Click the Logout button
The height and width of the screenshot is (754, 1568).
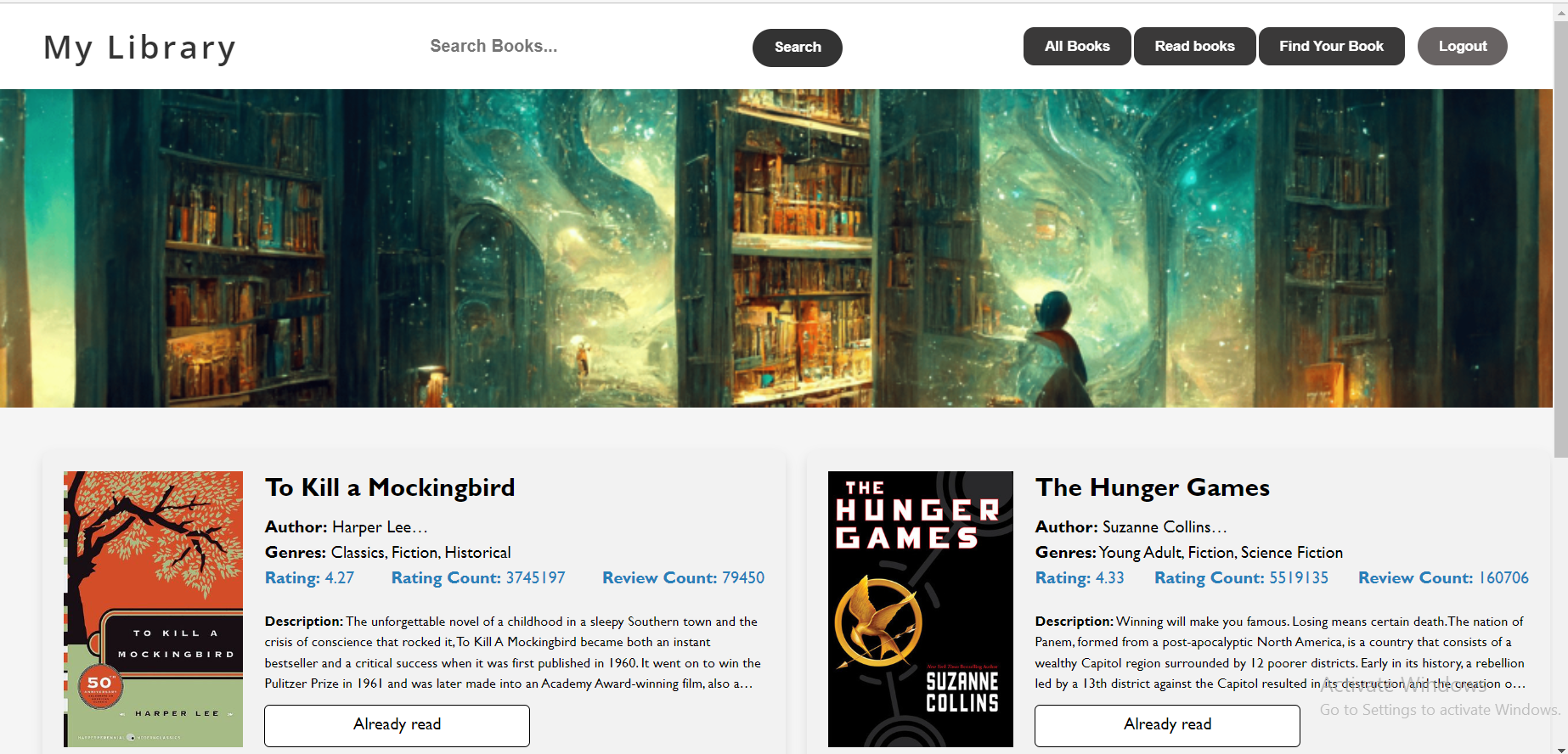[x=1462, y=46]
